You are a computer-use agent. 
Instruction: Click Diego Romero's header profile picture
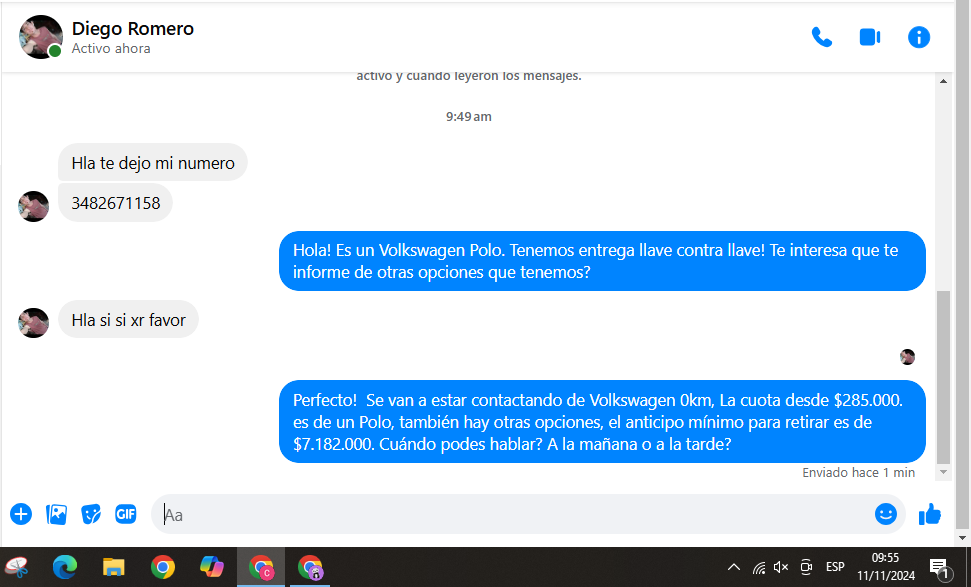click(x=40, y=37)
